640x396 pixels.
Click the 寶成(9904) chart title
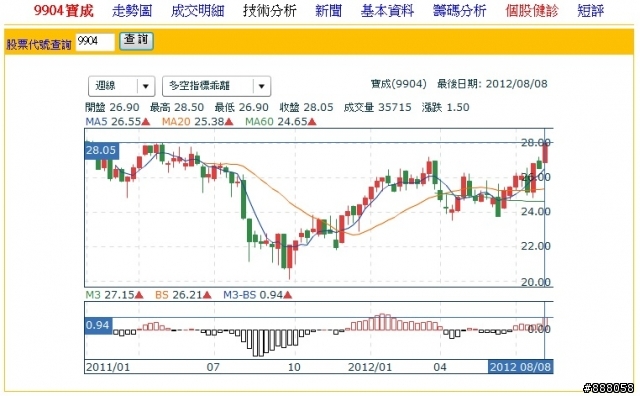point(399,84)
